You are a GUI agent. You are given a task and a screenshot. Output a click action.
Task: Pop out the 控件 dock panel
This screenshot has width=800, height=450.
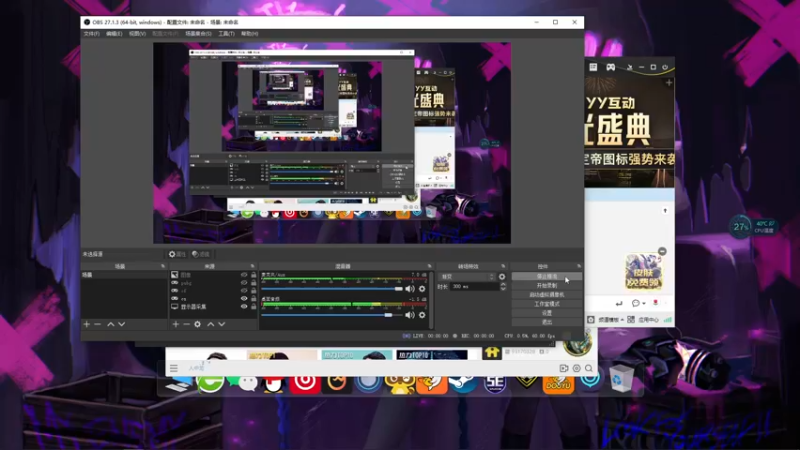pyautogui.click(x=579, y=266)
